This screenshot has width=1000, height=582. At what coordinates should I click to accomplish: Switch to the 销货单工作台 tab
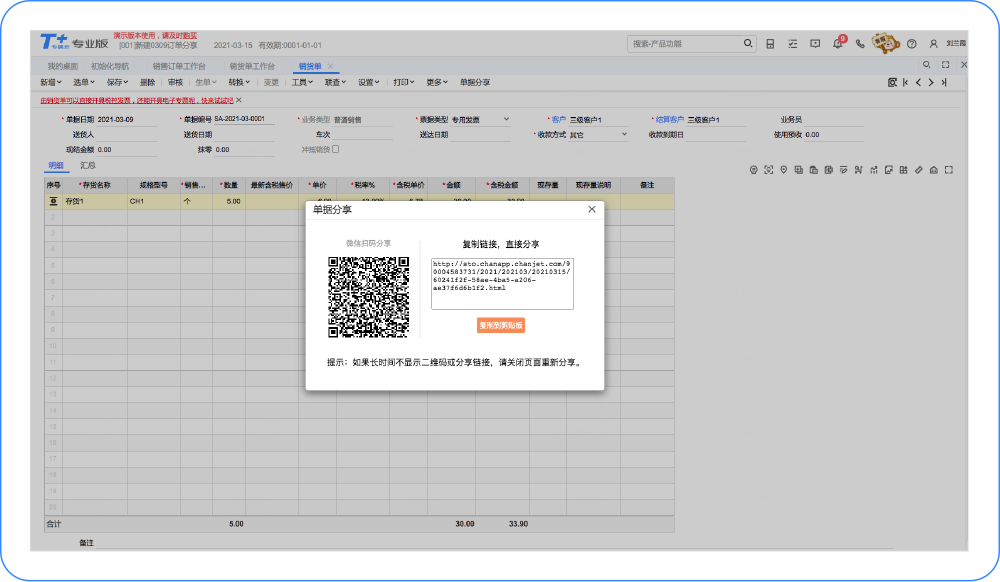[x=252, y=66]
